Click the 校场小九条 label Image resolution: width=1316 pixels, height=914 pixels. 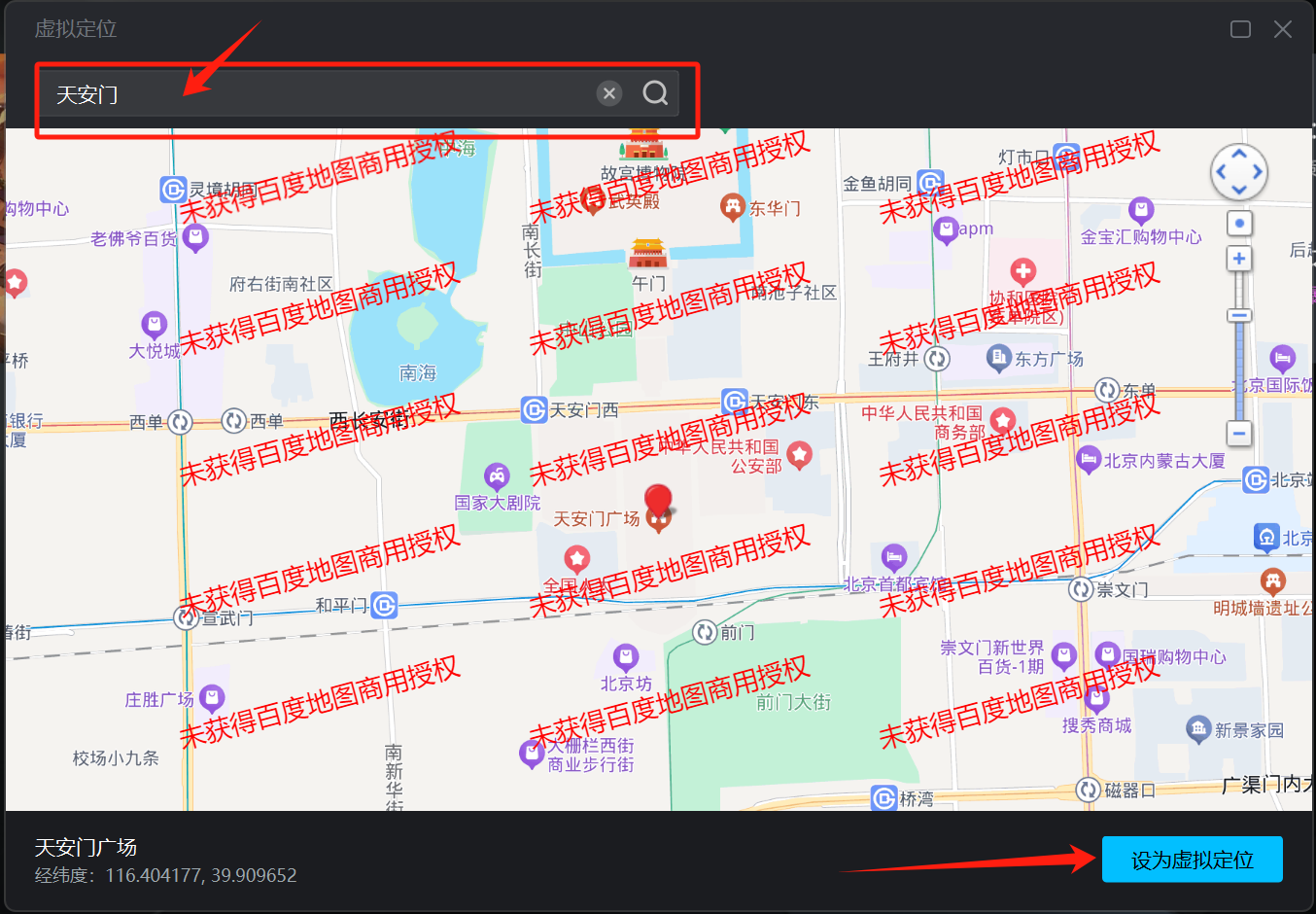116,757
